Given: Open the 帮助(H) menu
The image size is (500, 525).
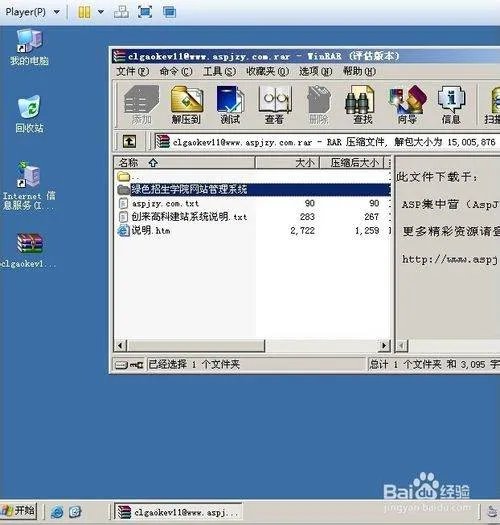Looking at the screenshot, I should coord(359,71).
